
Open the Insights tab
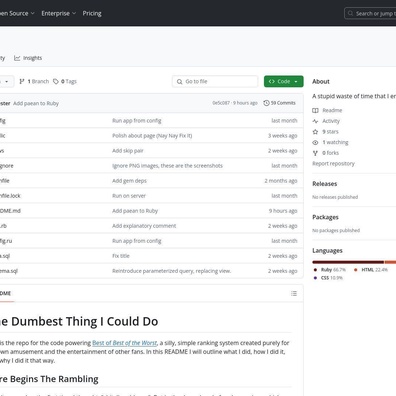(28, 58)
